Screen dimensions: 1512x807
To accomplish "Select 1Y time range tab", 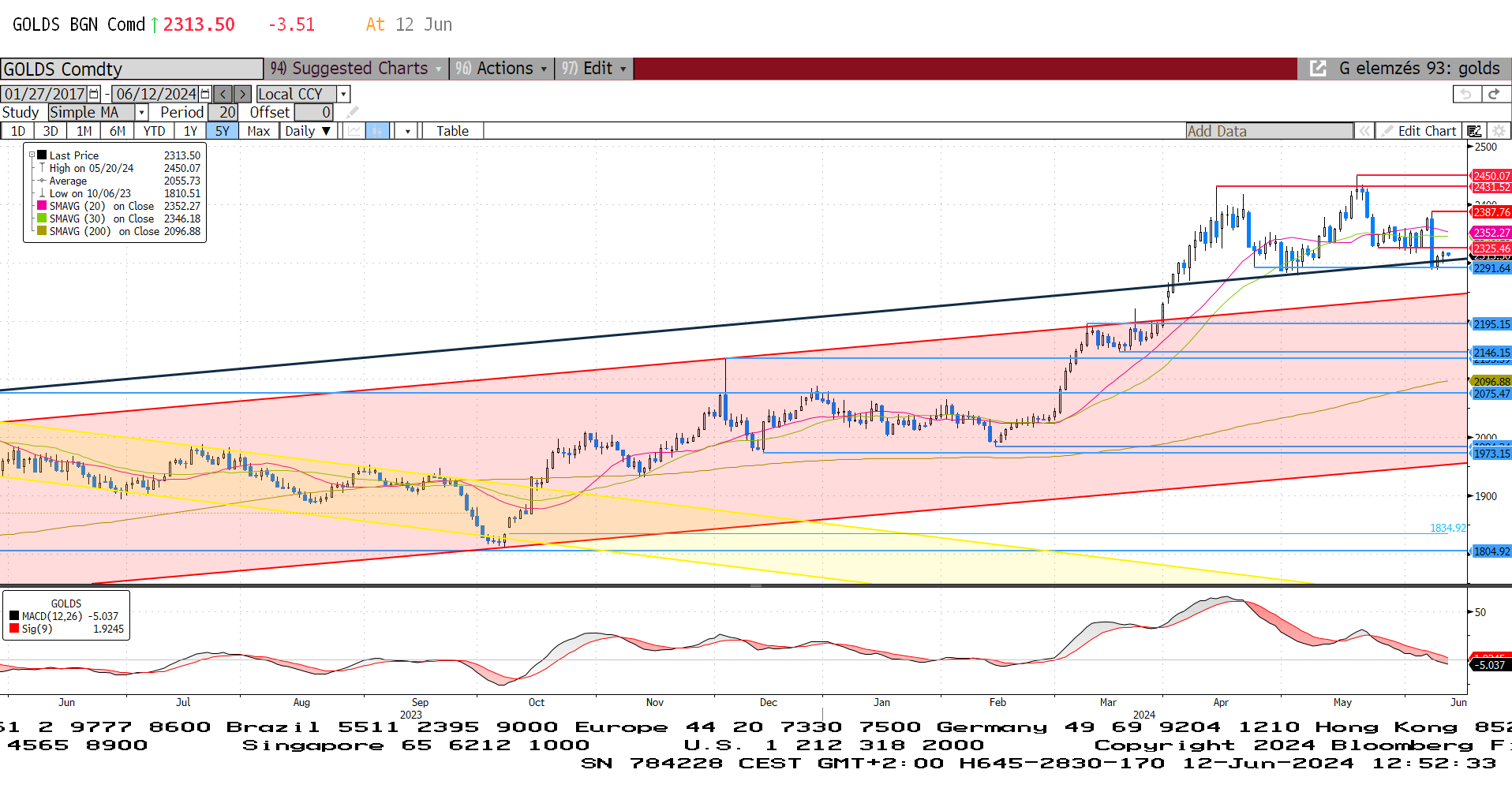I will tap(190, 131).
